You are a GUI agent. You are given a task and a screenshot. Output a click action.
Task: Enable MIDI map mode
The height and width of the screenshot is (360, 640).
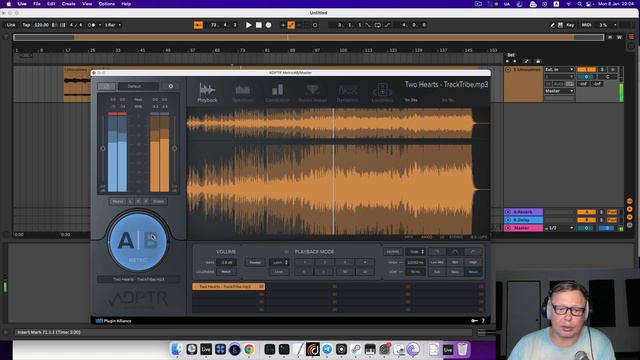(x=587, y=25)
